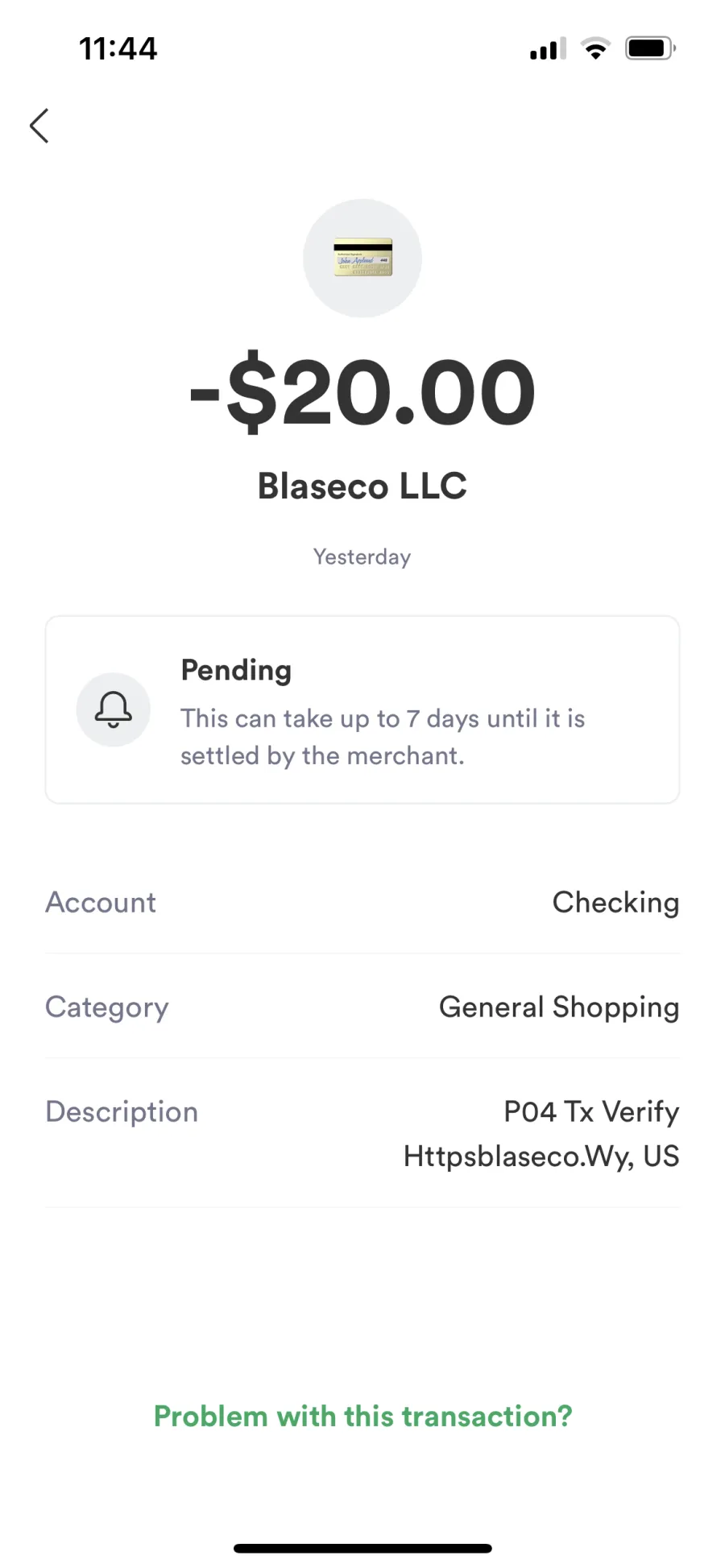This screenshot has height=1568, width=725.
Task: Tap the home indicator bar
Action: (x=362, y=1548)
